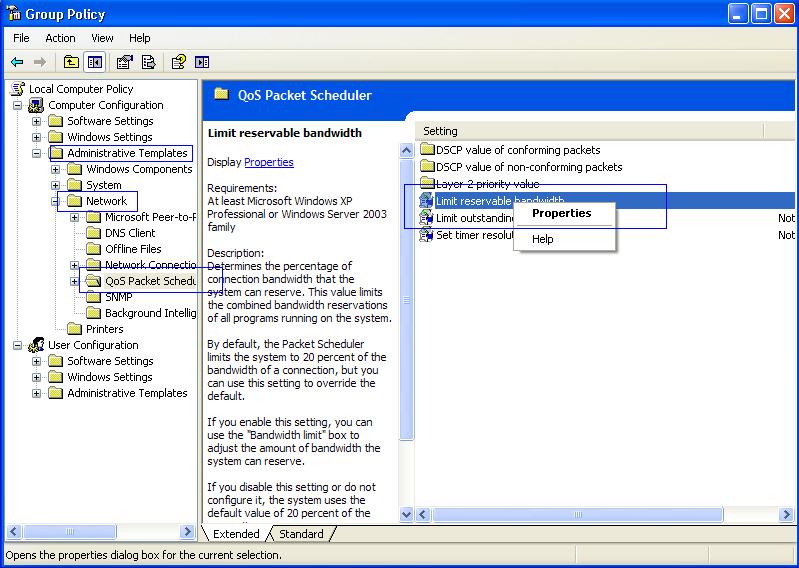Choose Properties from the context menu

point(562,213)
